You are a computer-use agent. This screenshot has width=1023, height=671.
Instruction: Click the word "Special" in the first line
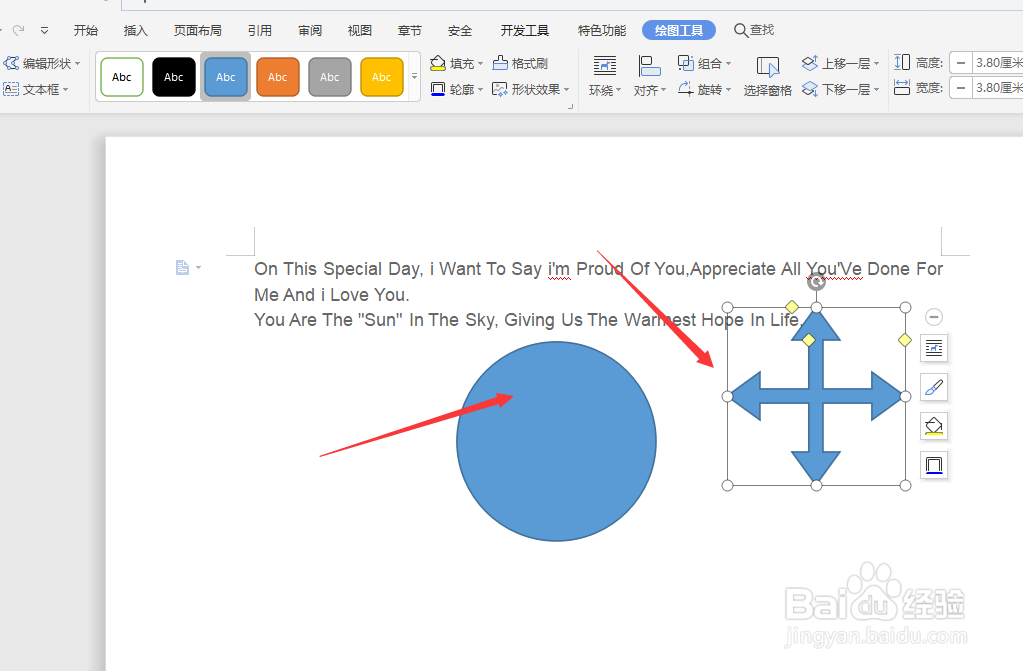coord(352,269)
